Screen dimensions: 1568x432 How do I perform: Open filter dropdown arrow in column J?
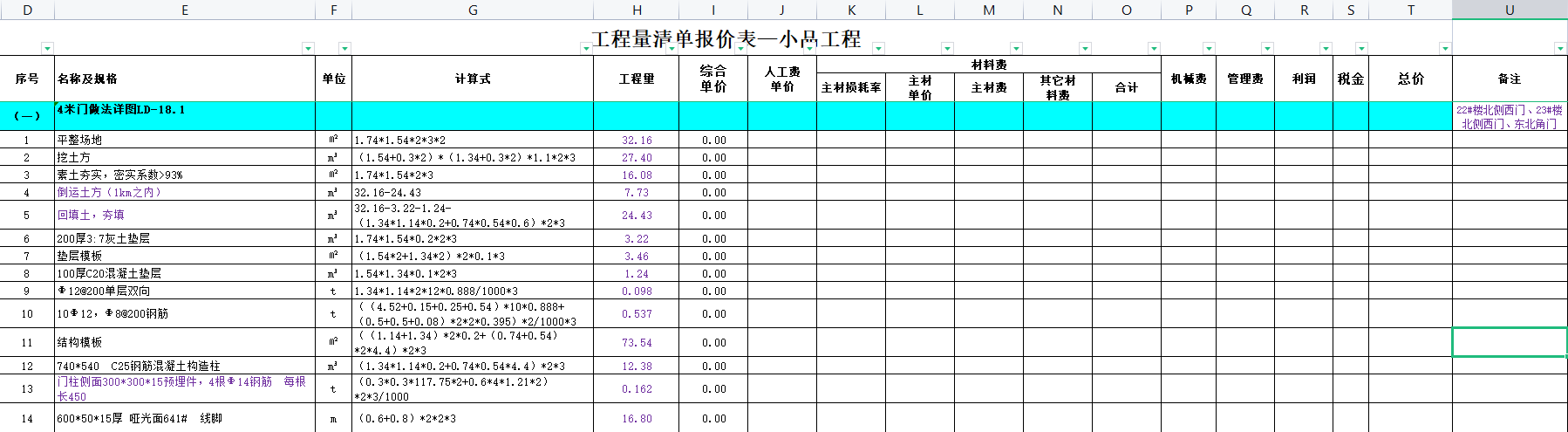[x=809, y=49]
